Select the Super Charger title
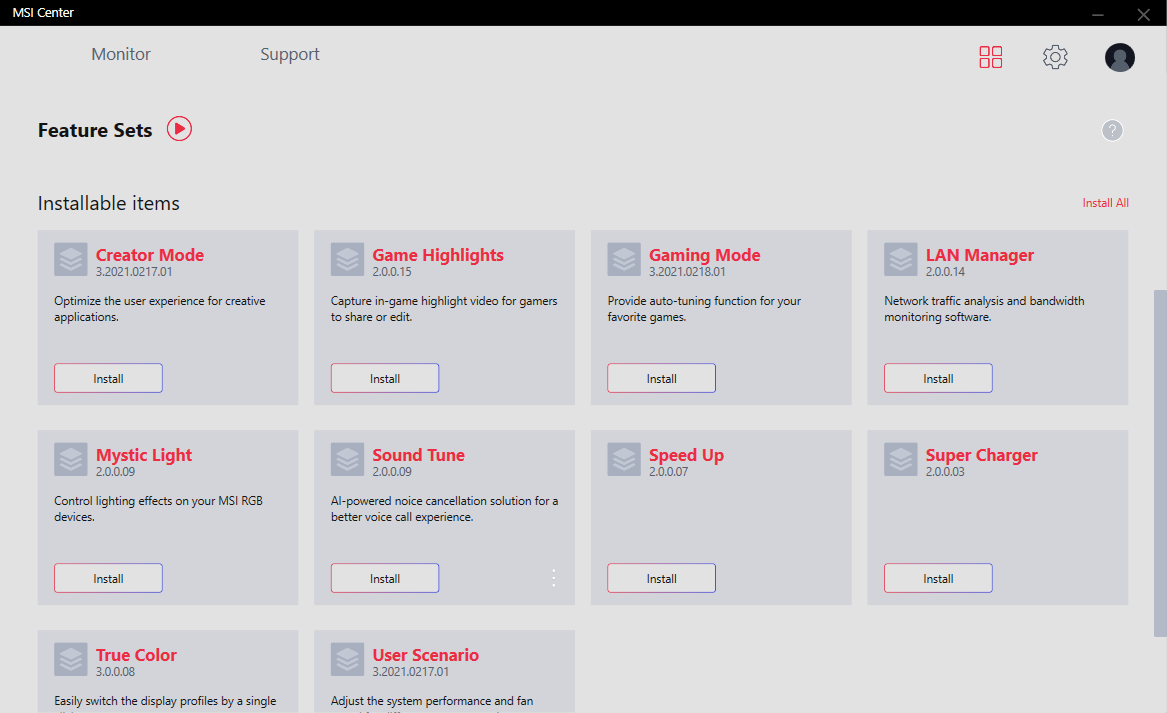The width and height of the screenshot is (1167, 713). [x=981, y=455]
